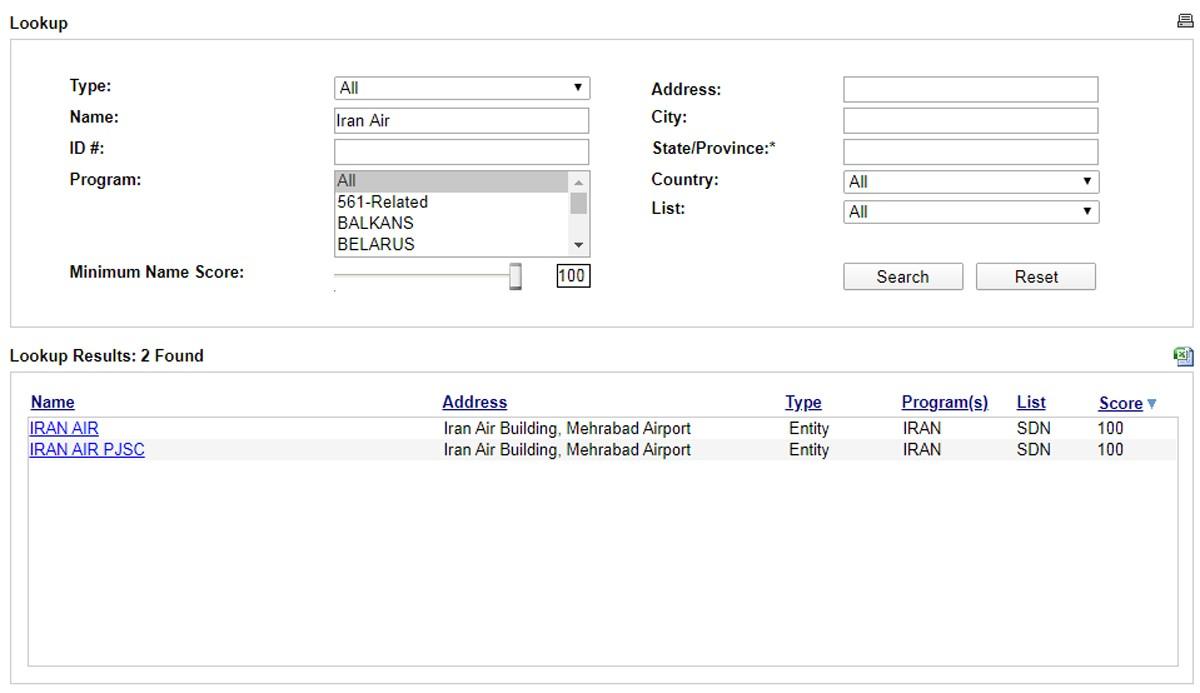Click the Score sort descending arrow

(x=1152, y=404)
